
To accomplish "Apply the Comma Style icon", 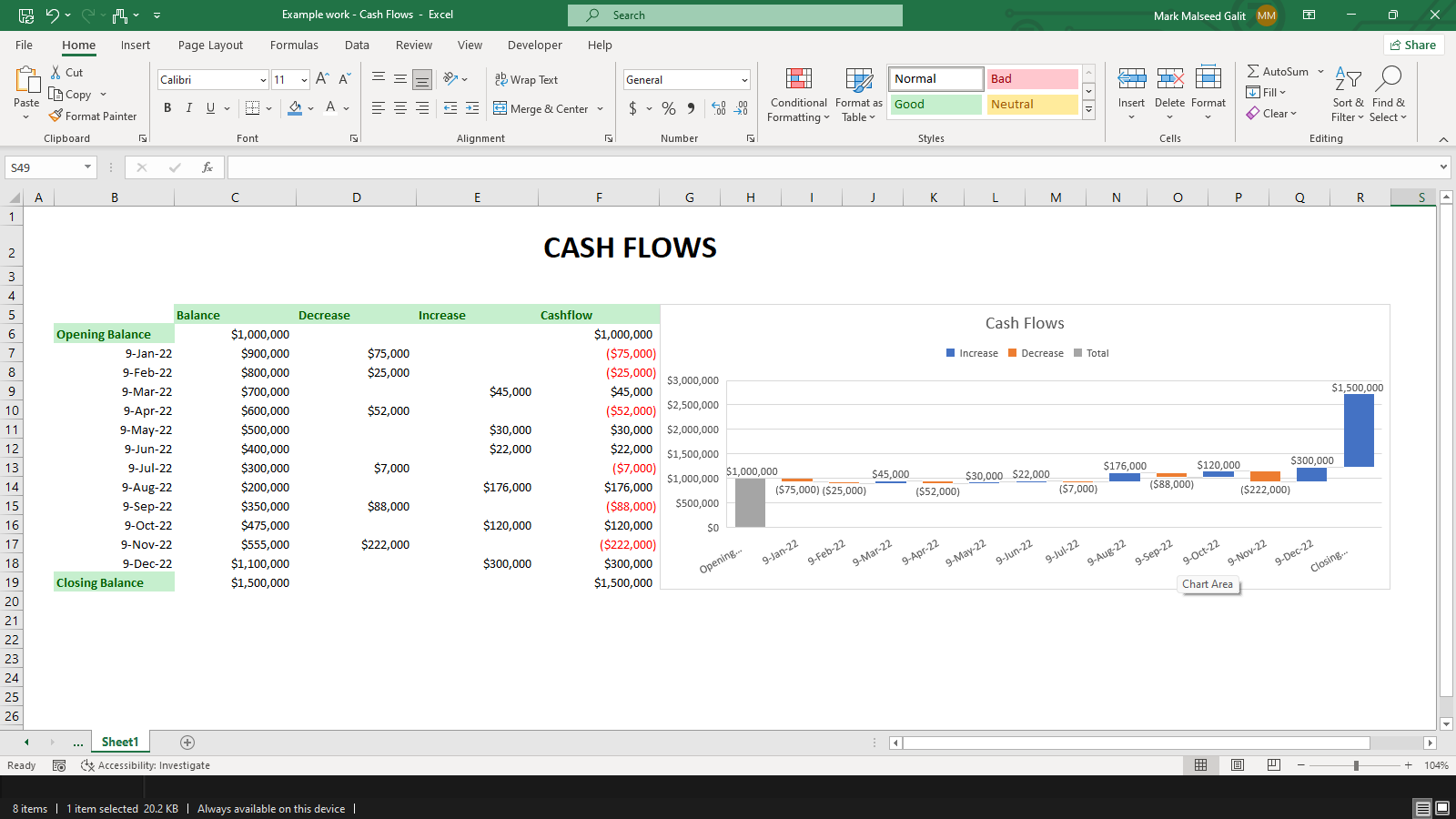I will pyautogui.click(x=691, y=108).
